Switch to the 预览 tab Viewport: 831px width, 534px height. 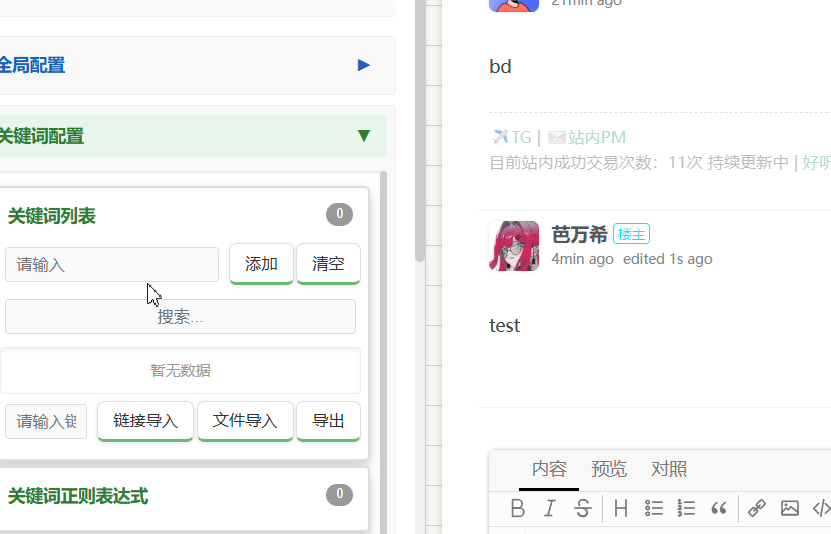609,469
